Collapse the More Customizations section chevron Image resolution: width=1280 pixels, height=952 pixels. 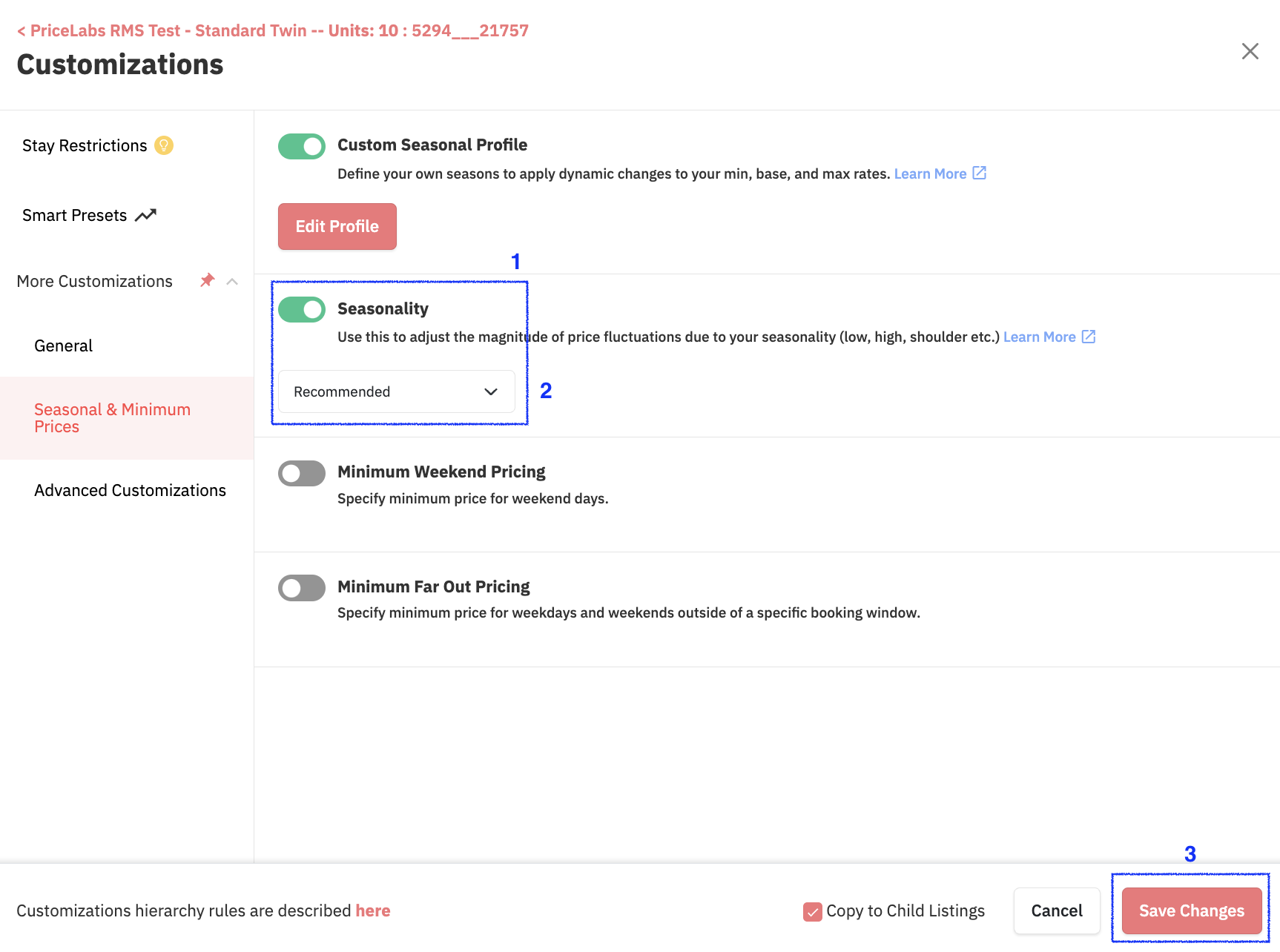[232, 281]
